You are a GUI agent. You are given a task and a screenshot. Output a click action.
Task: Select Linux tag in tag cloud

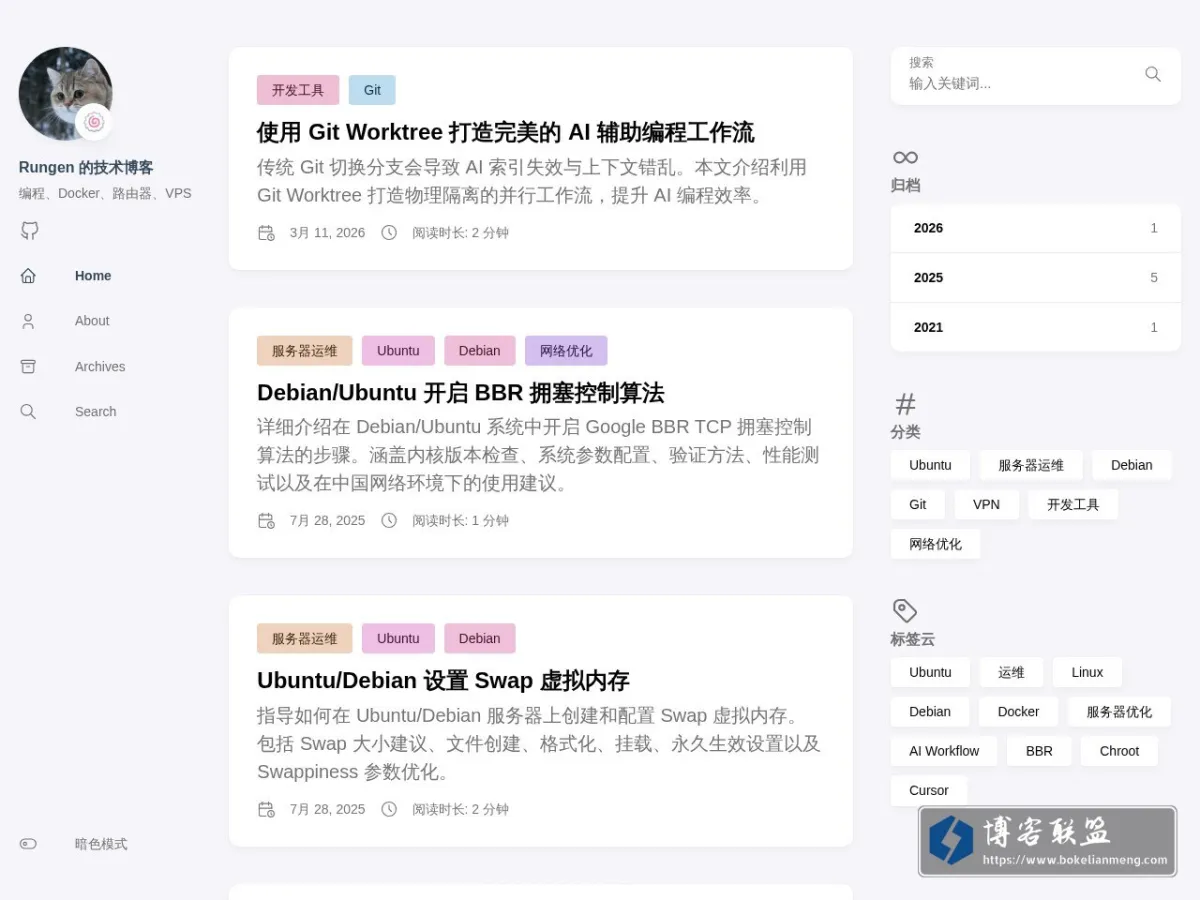tap(1087, 672)
